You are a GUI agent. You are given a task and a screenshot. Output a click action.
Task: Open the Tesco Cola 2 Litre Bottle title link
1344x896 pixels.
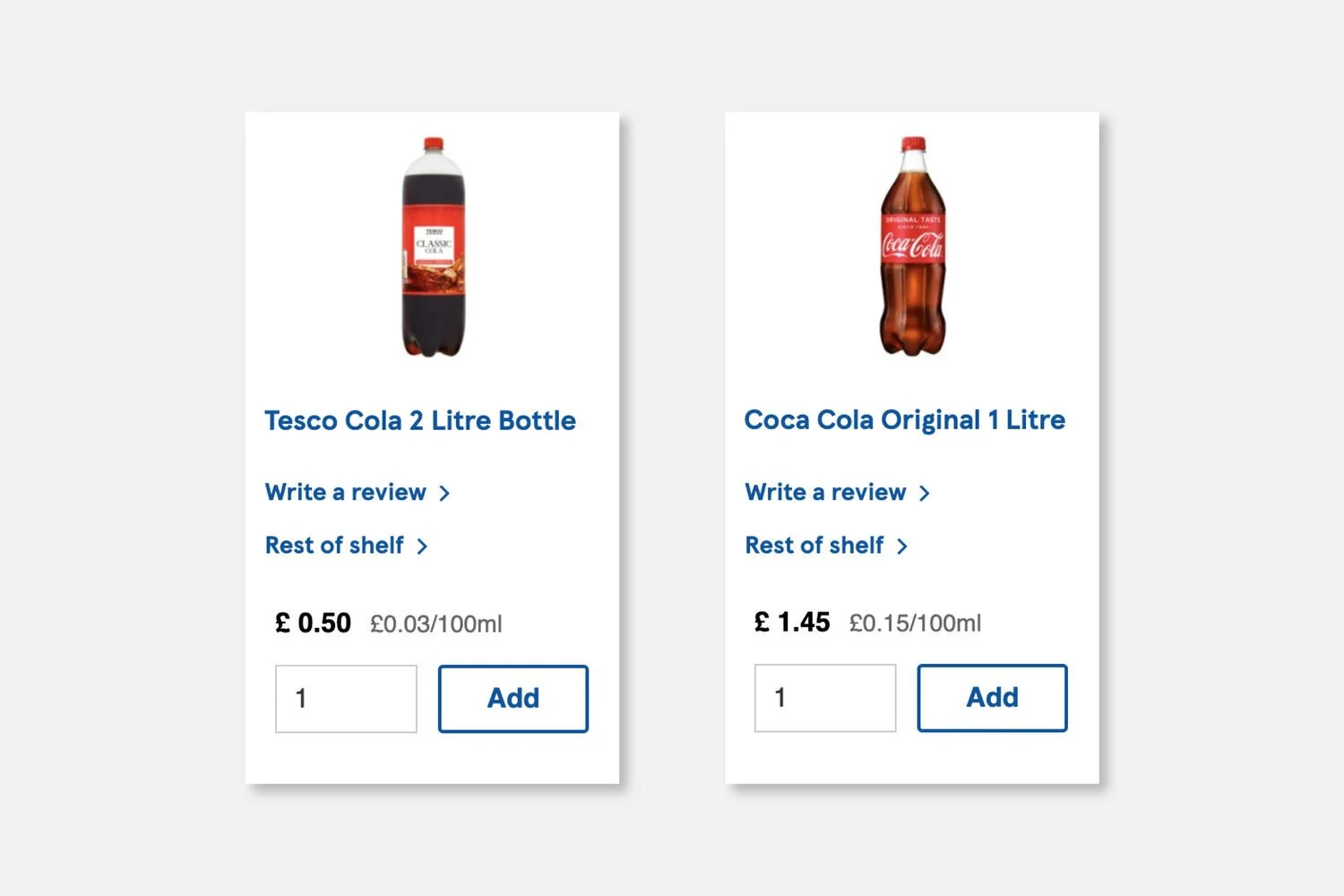click(420, 420)
